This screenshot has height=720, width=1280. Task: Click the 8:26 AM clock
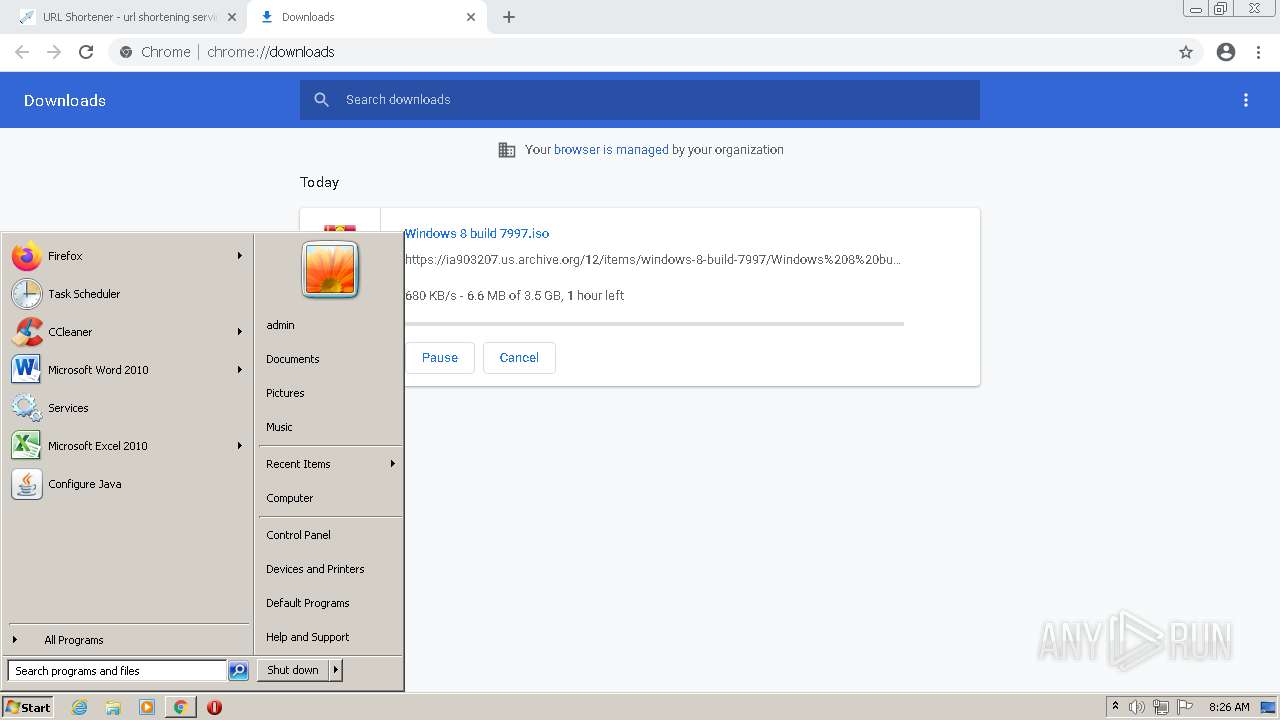point(1229,707)
